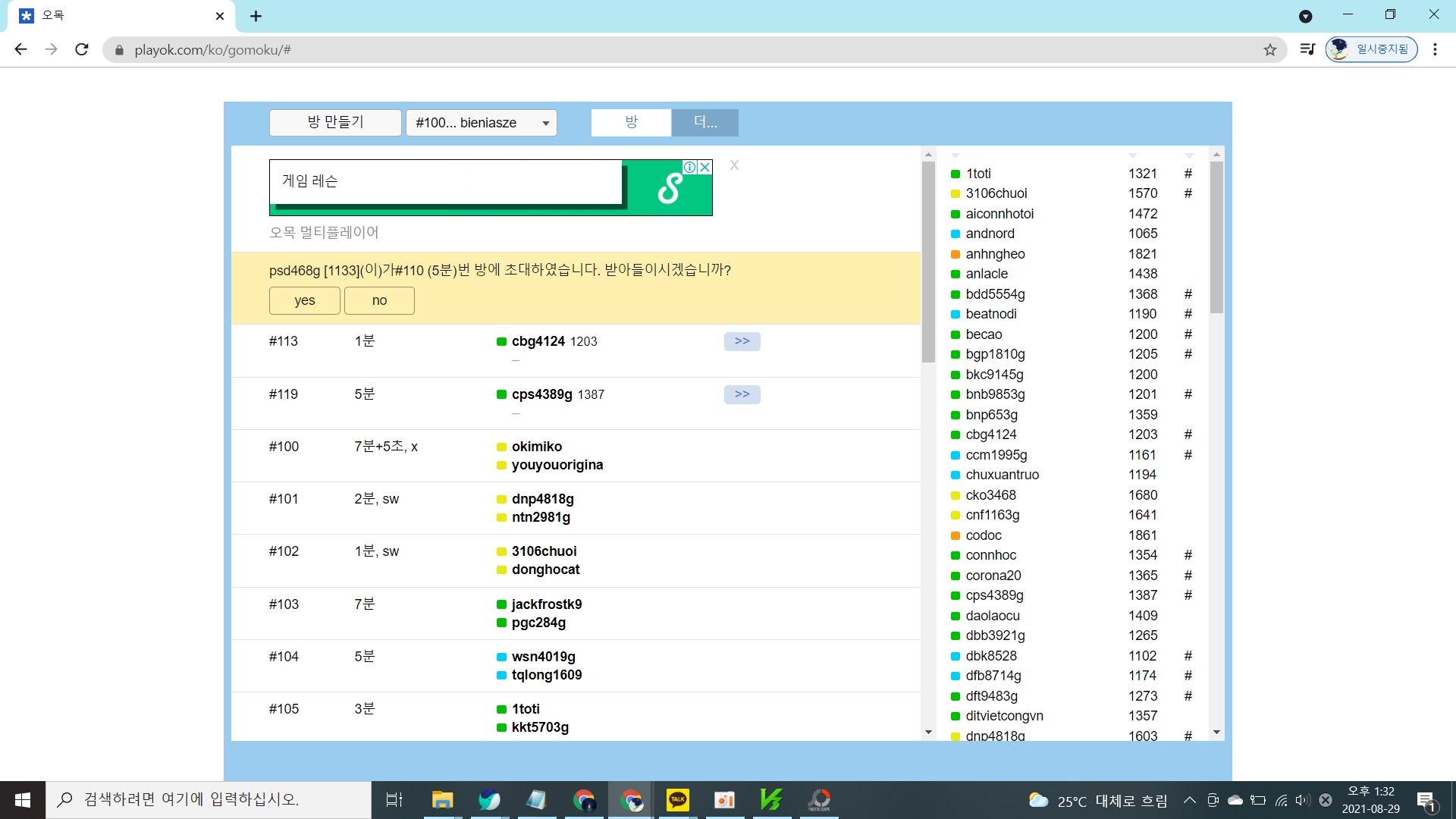Viewport: 1456px width, 819px height.
Task: Open ad info icon on banner
Action: pyautogui.click(x=690, y=167)
